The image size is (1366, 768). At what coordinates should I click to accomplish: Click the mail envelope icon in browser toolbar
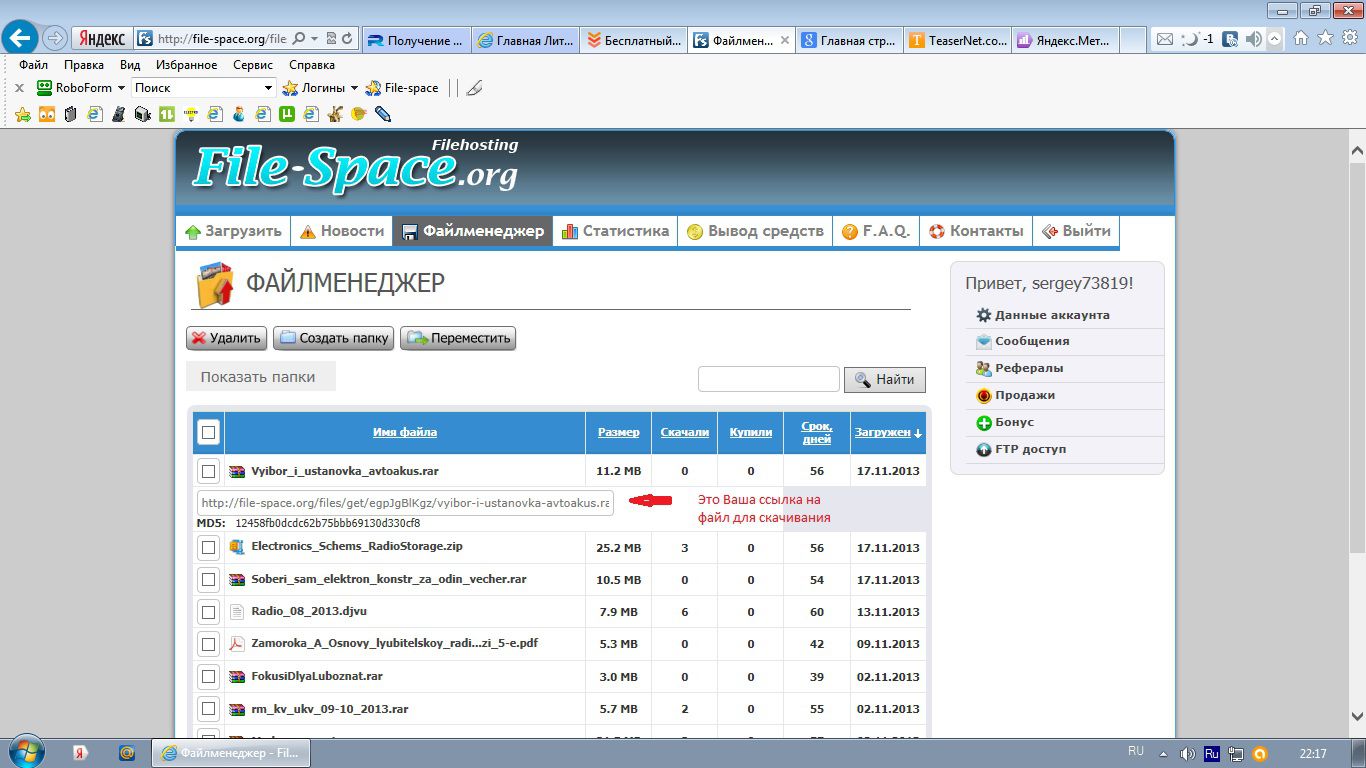point(1164,39)
